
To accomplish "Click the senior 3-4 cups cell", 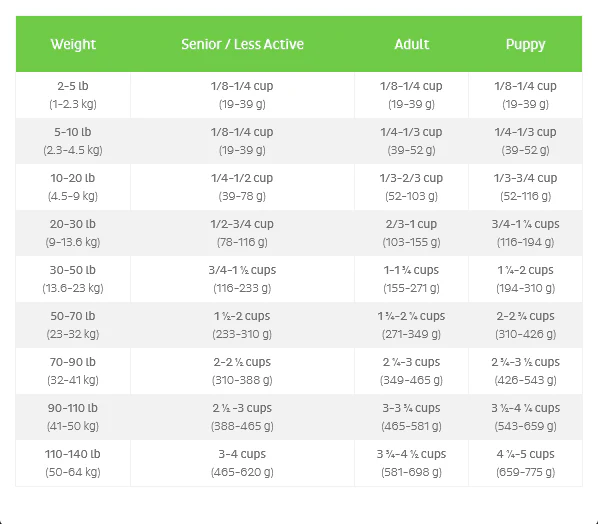I will [x=242, y=463].
